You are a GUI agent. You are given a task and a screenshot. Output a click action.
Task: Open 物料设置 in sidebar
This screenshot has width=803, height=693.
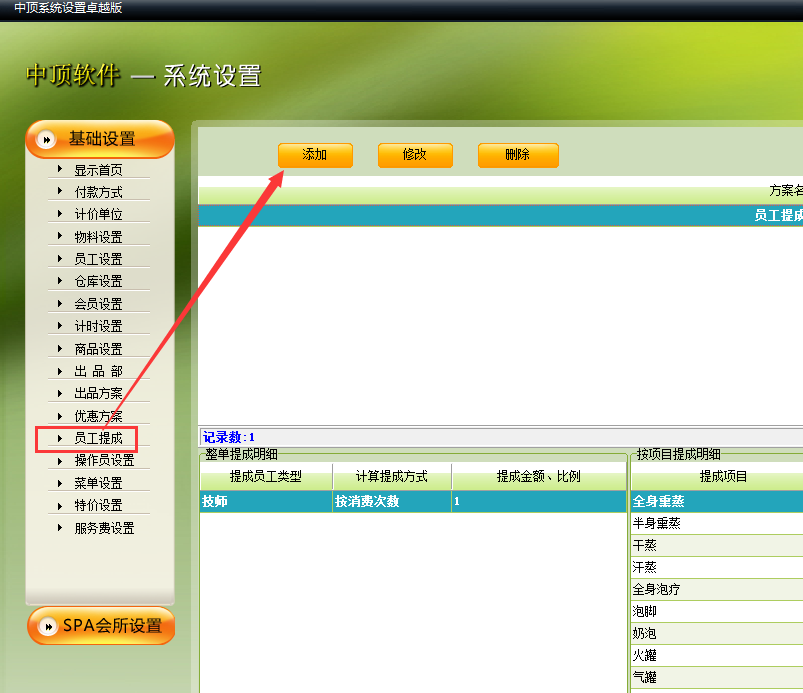click(x=98, y=237)
